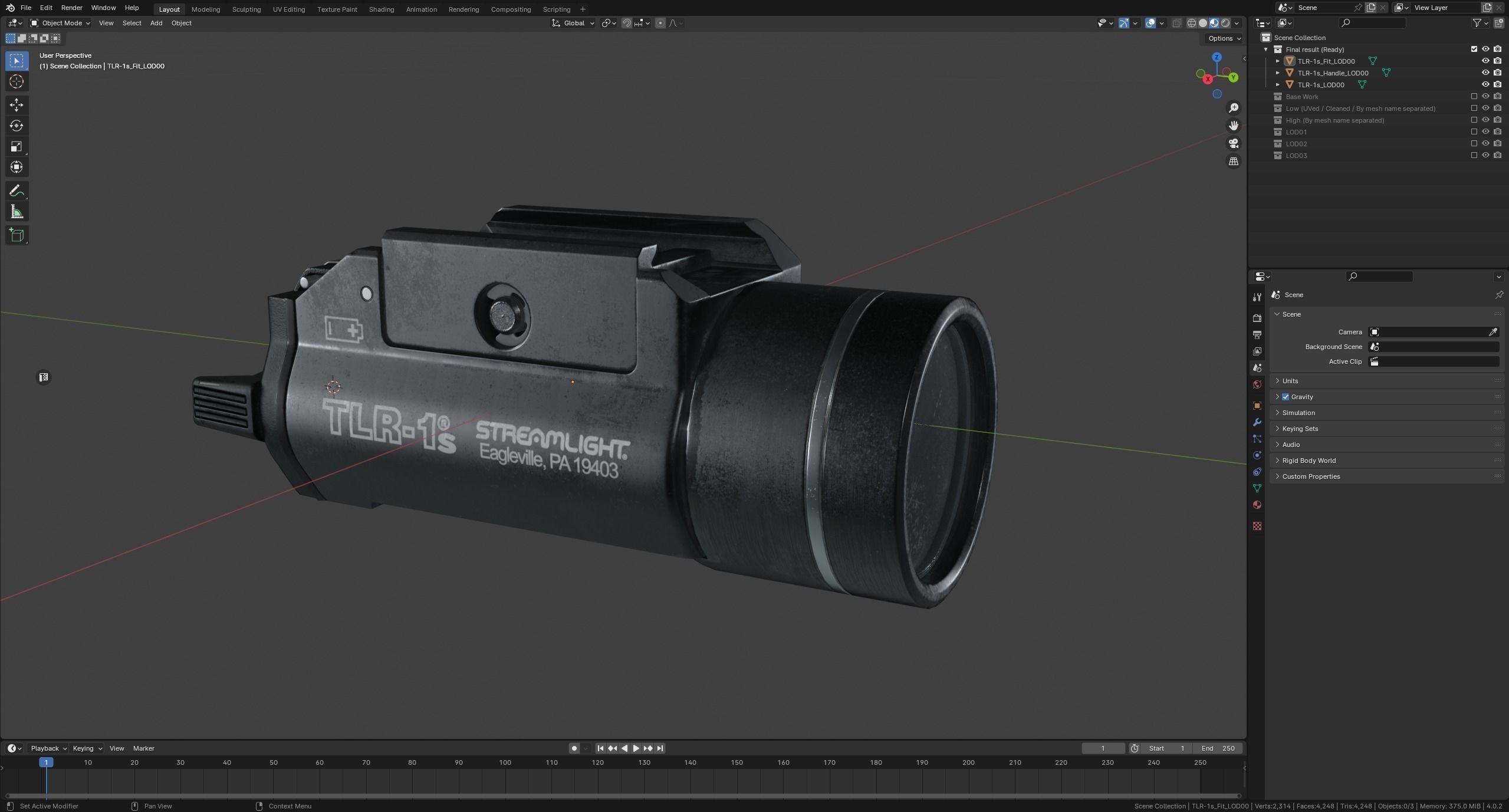Open the Particles properties tab
Image resolution: width=1509 pixels, height=812 pixels.
[x=1257, y=439]
